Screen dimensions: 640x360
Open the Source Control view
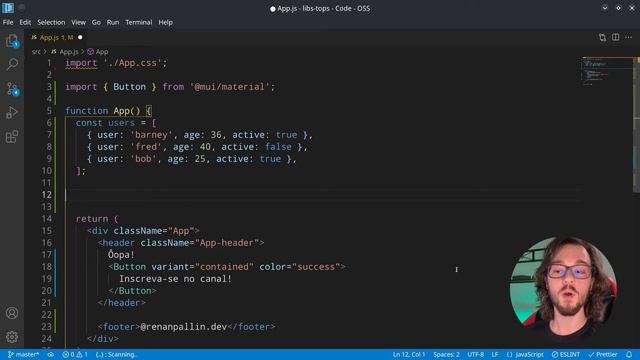[12, 89]
